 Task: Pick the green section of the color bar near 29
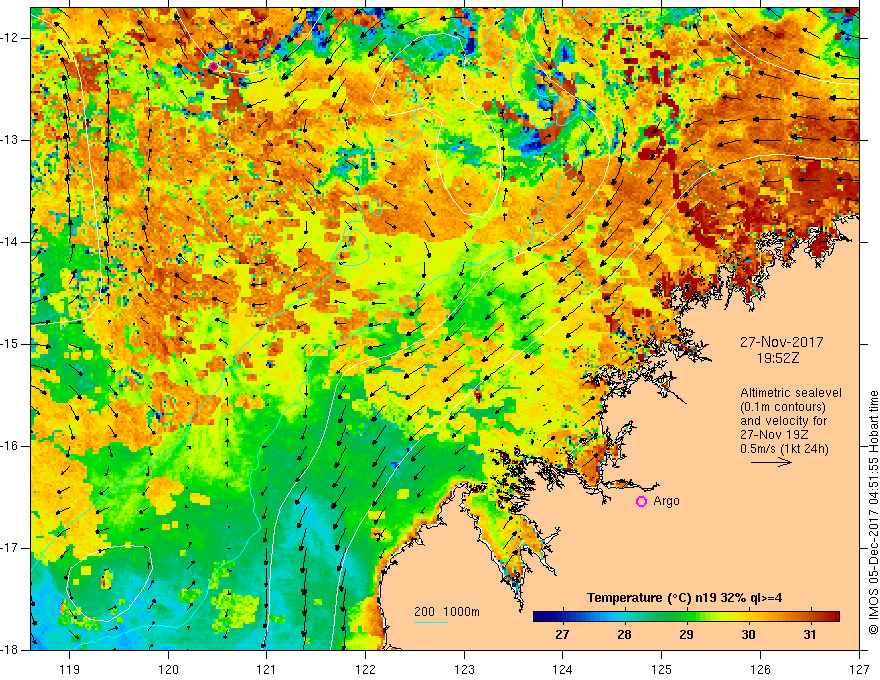click(686, 617)
